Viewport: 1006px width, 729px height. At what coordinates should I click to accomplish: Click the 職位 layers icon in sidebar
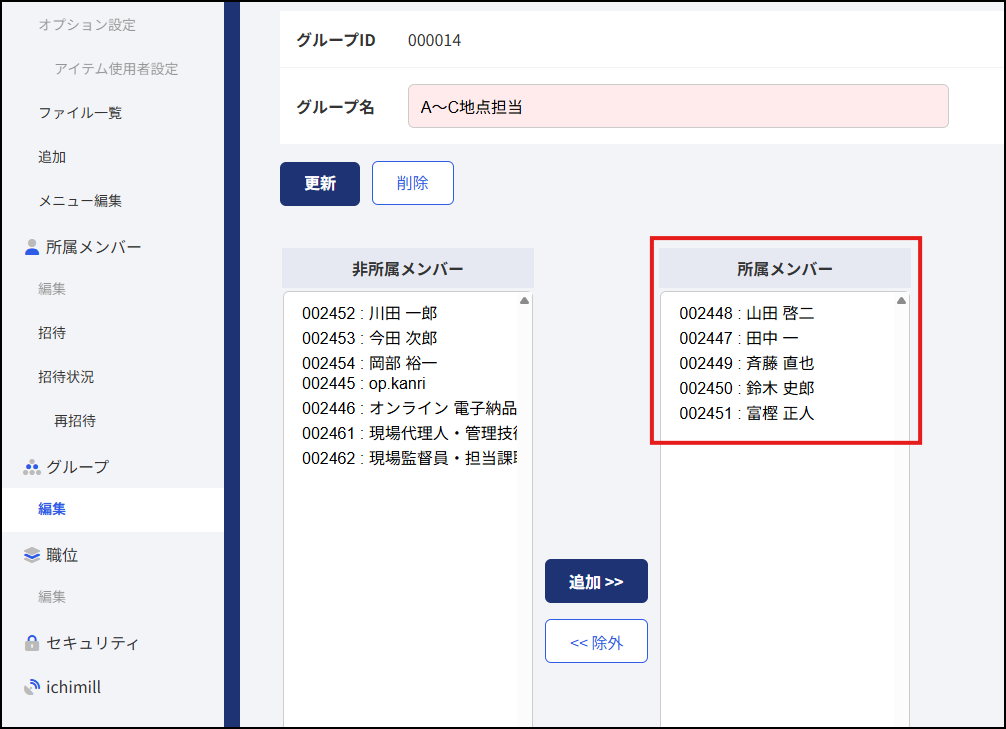(x=31, y=555)
